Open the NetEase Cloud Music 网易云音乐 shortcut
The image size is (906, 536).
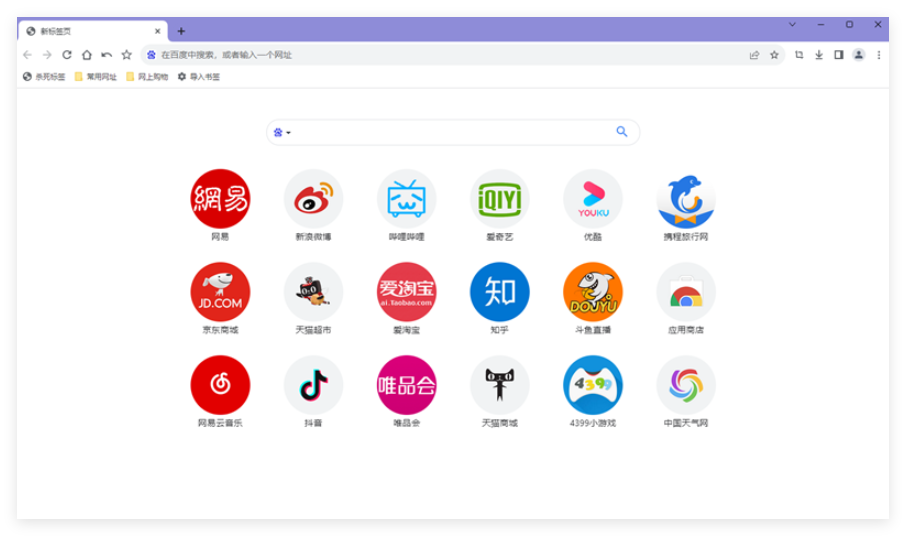pos(220,385)
